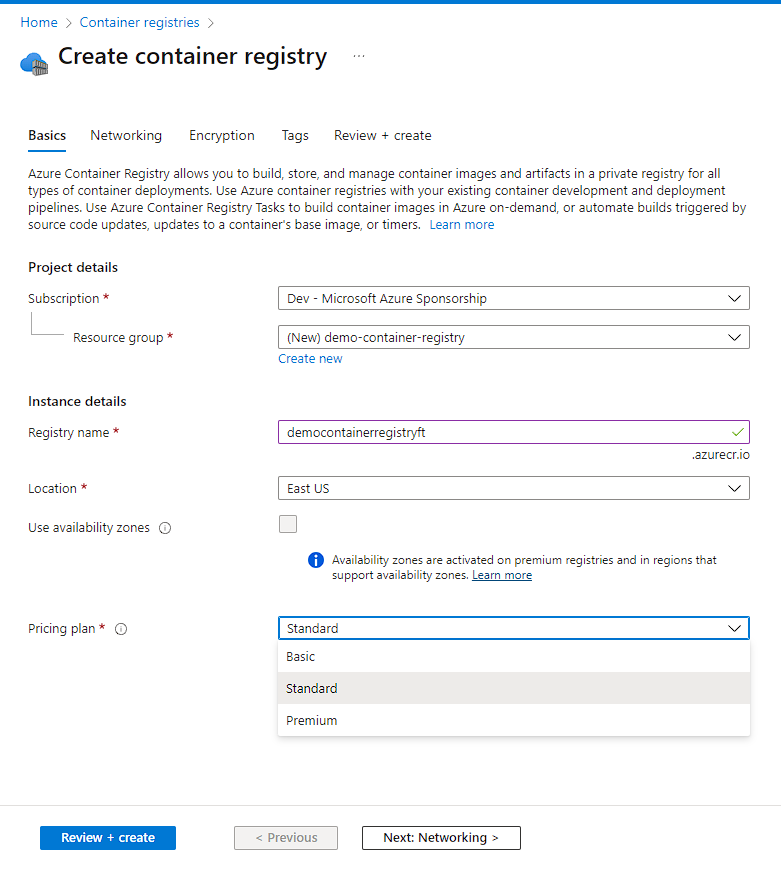The height and width of the screenshot is (871, 781).
Task: Open the Encryption tab
Action: tap(222, 135)
